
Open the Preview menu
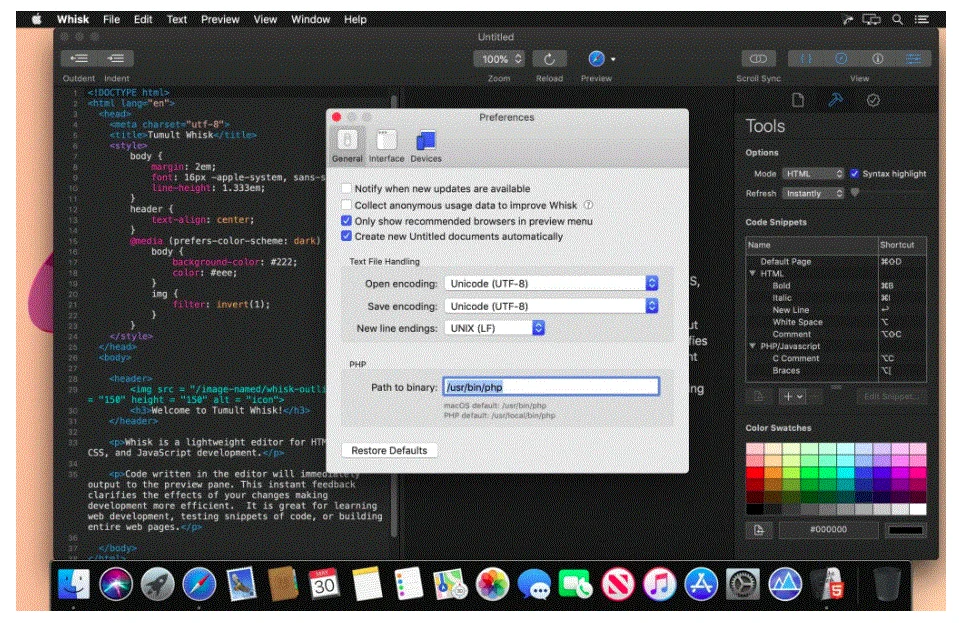(220, 20)
